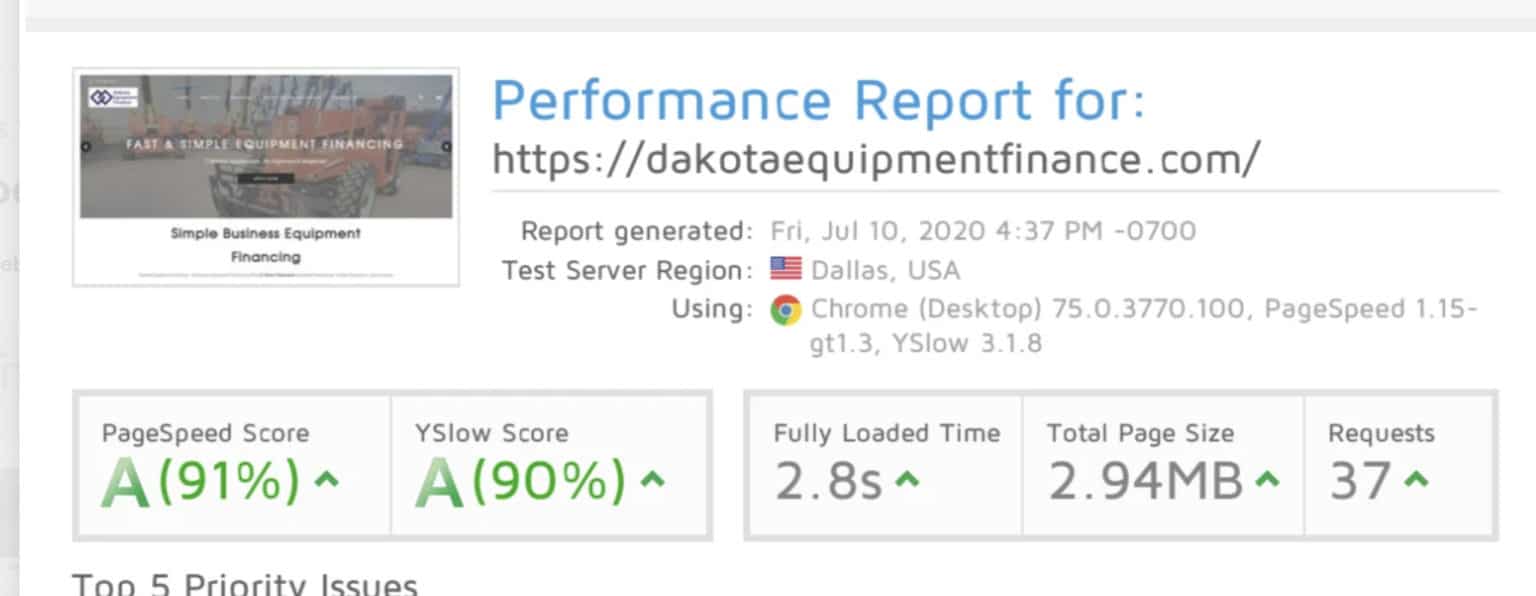Viewport: 1536px width, 596px height.
Task: Click the green arrow beside PageSpeed score
Action: [x=326, y=479]
